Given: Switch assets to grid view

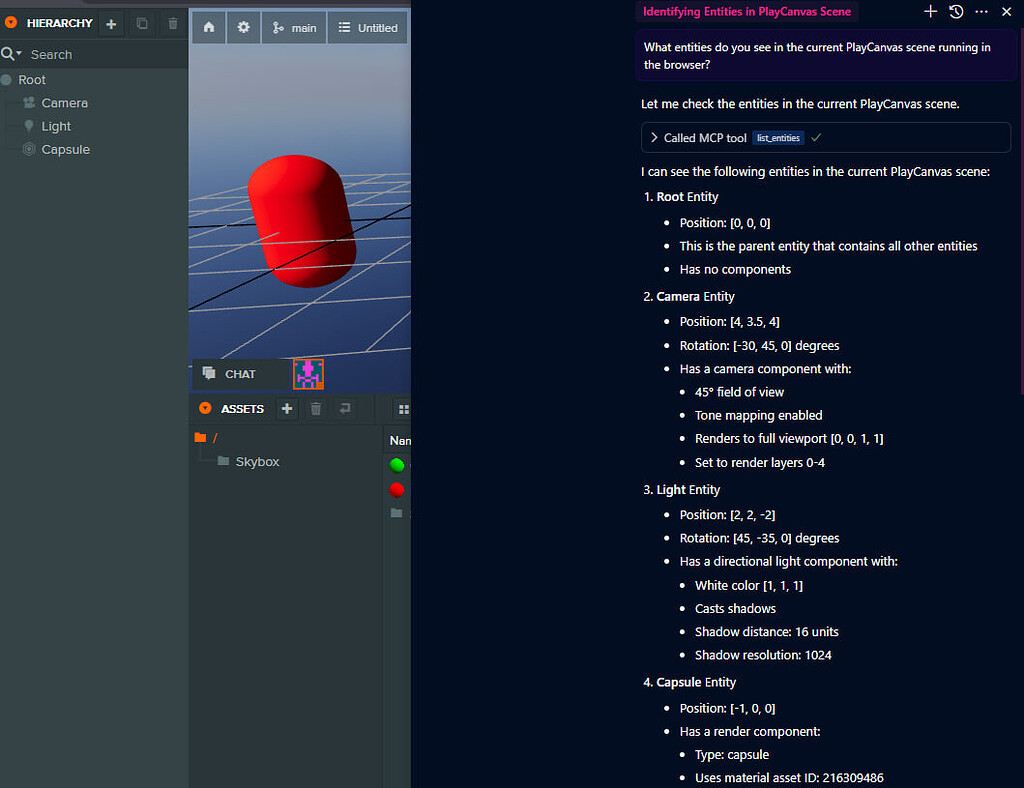Looking at the screenshot, I should [403, 408].
